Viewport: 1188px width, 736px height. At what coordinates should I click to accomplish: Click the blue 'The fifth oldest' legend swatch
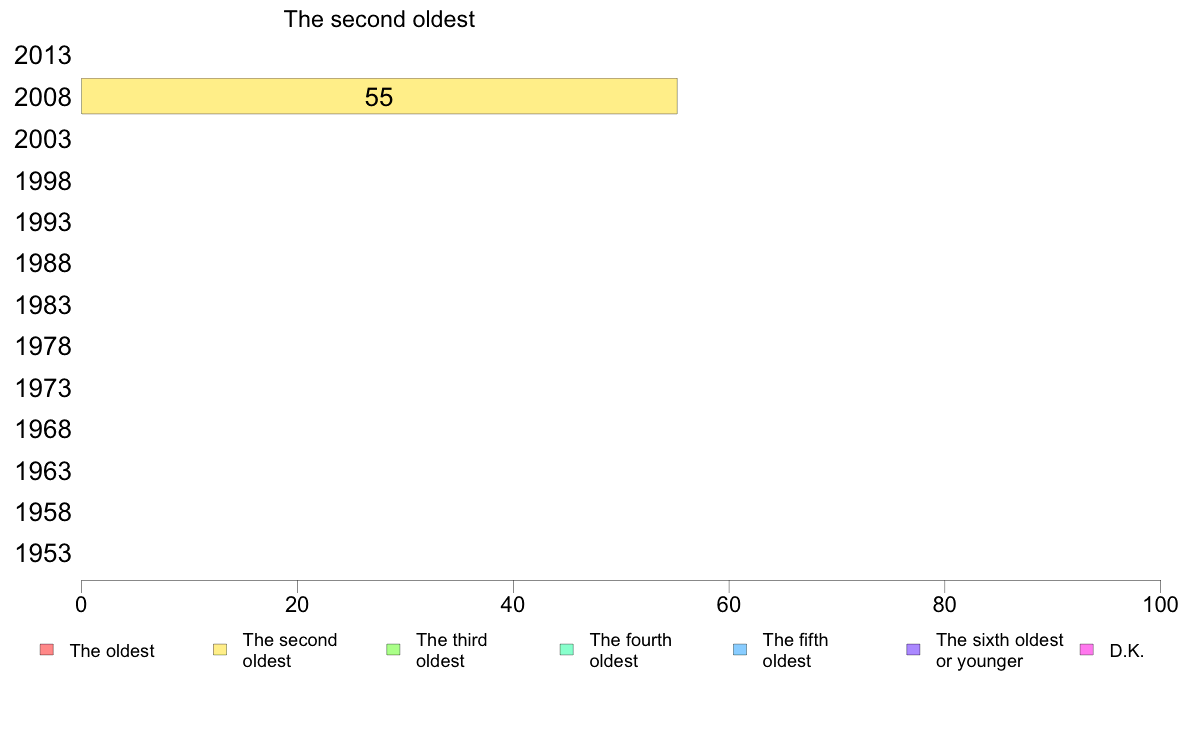click(740, 650)
